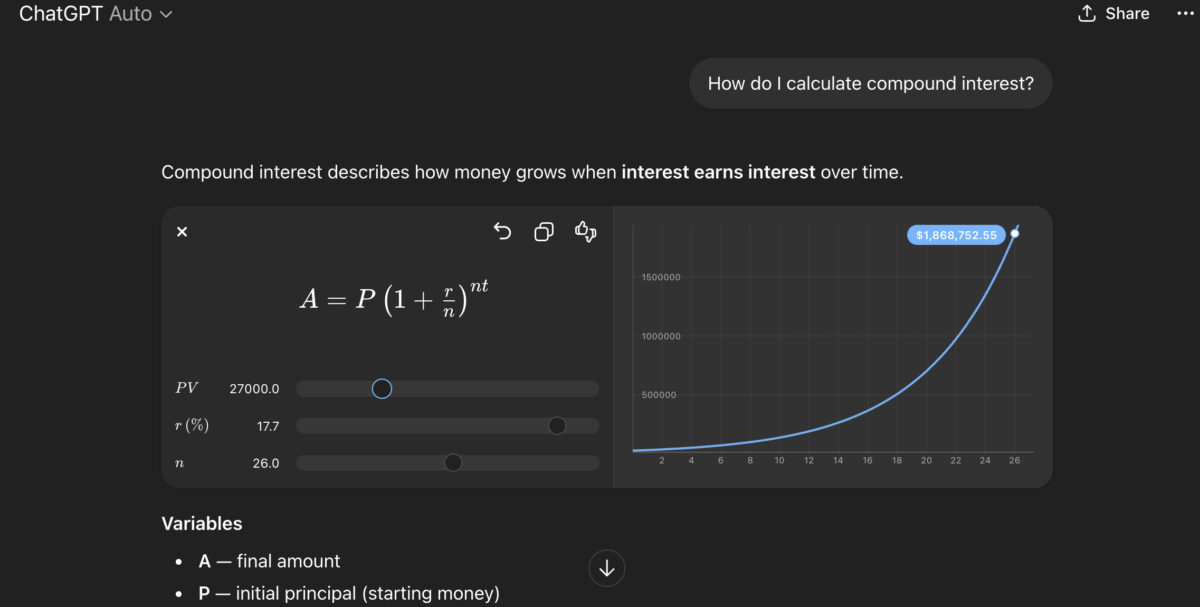Click the undo/reset arrow icon in widget
1200x607 pixels.
[502, 232]
